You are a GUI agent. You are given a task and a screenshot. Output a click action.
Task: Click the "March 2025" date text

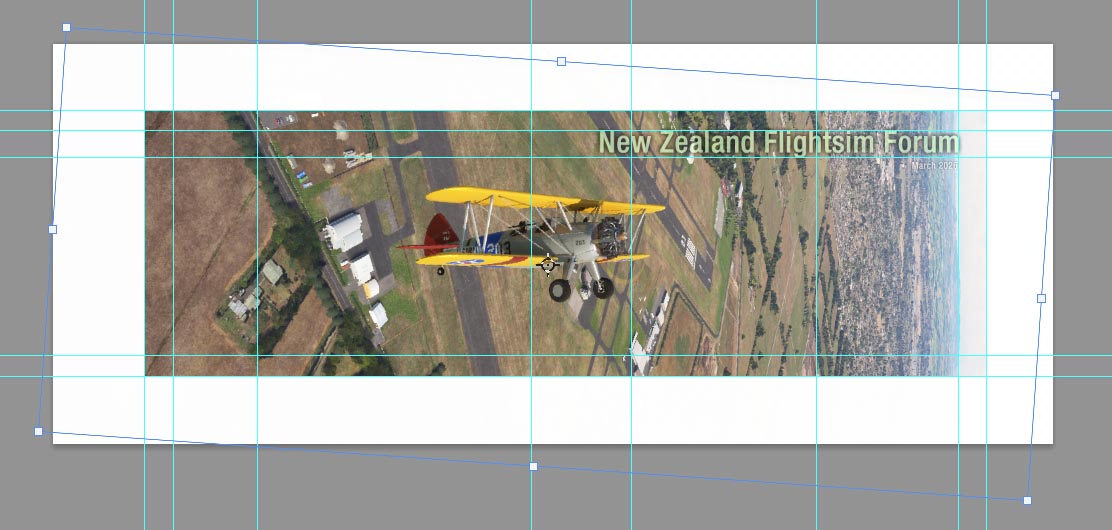(935, 165)
